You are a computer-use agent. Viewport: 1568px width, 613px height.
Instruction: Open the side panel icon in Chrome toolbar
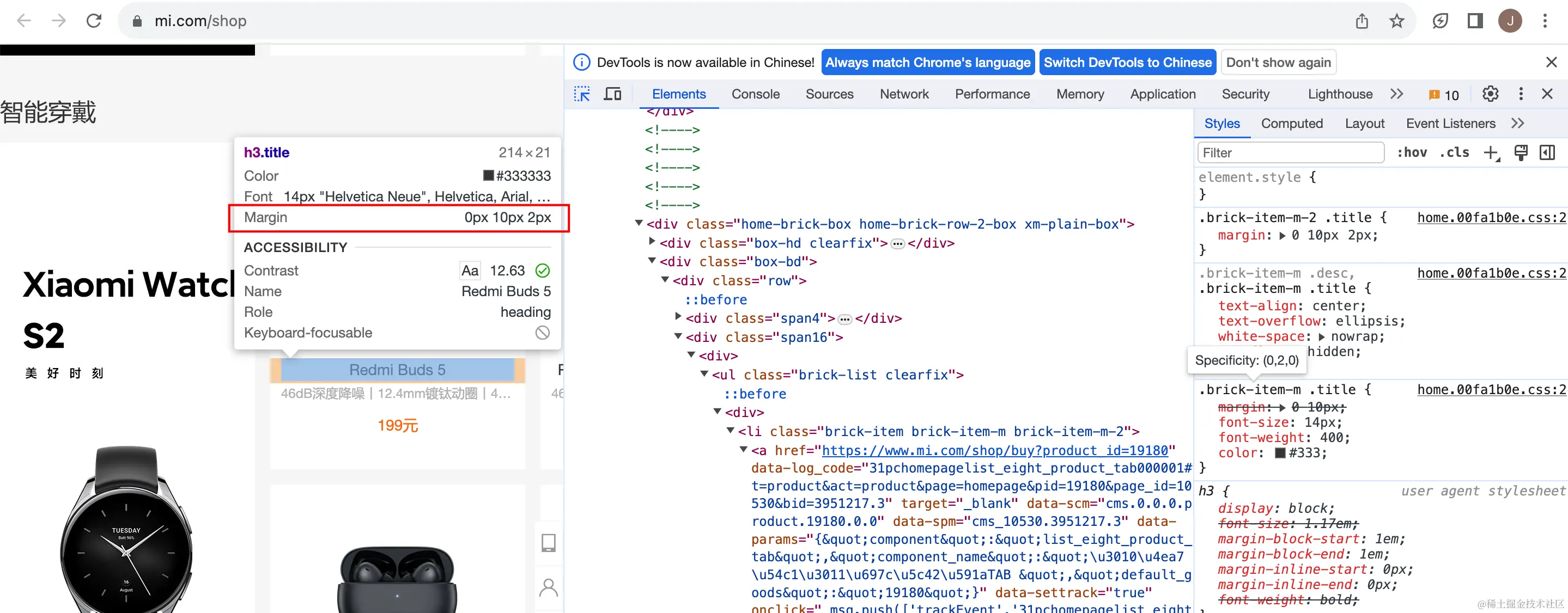click(1475, 21)
